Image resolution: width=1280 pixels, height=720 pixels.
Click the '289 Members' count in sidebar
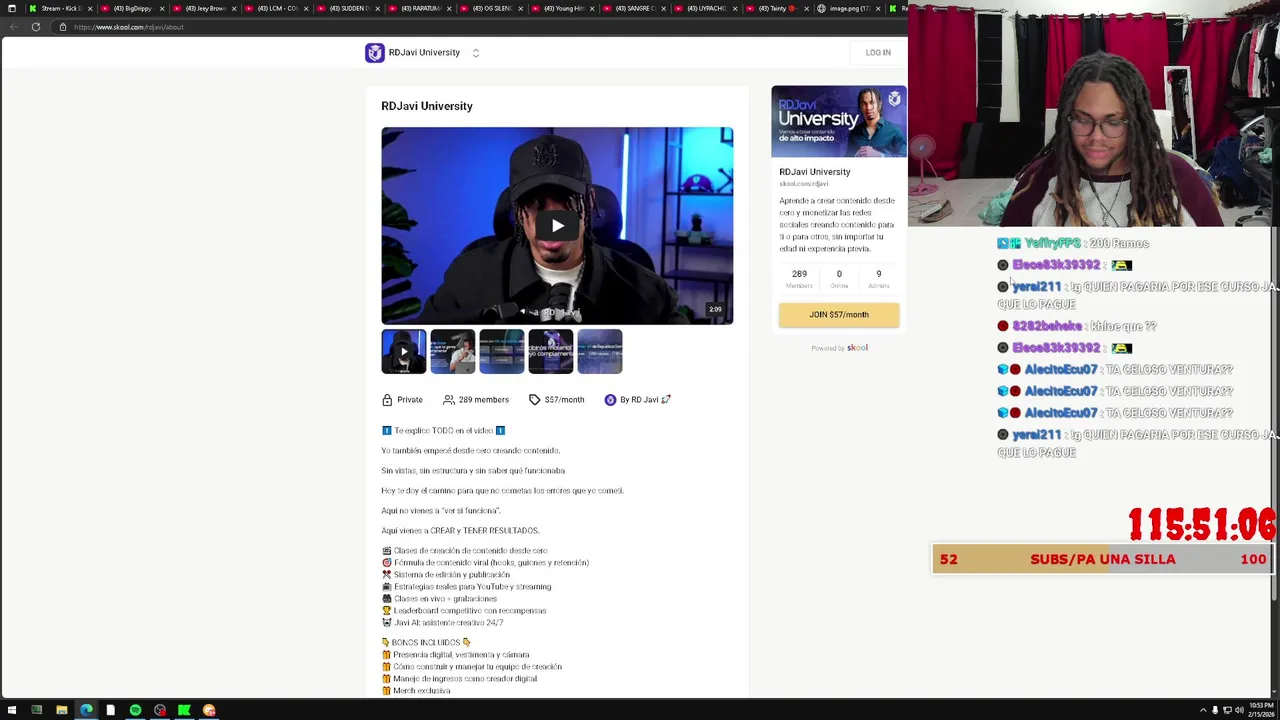(x=799, y=279)
